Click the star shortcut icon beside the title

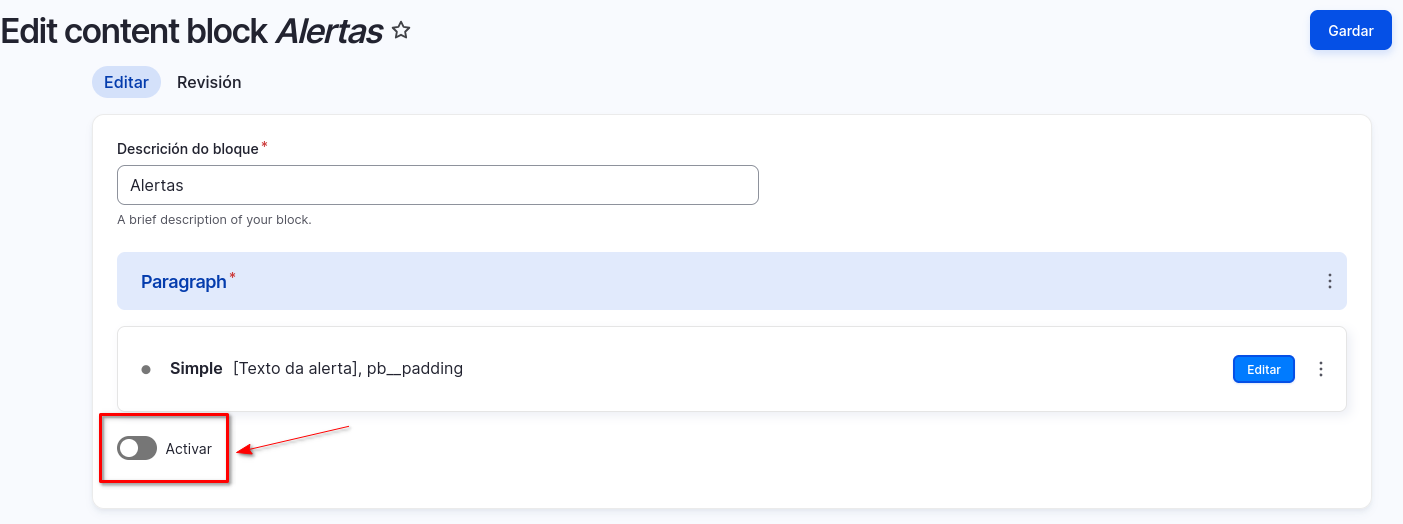tap(401, 31)
